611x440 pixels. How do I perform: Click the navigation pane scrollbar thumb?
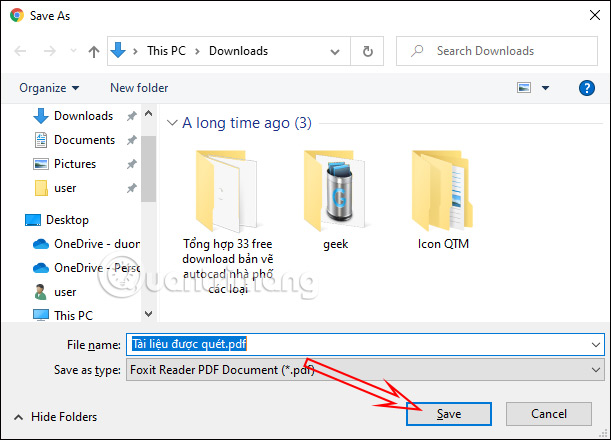[148, 169]
